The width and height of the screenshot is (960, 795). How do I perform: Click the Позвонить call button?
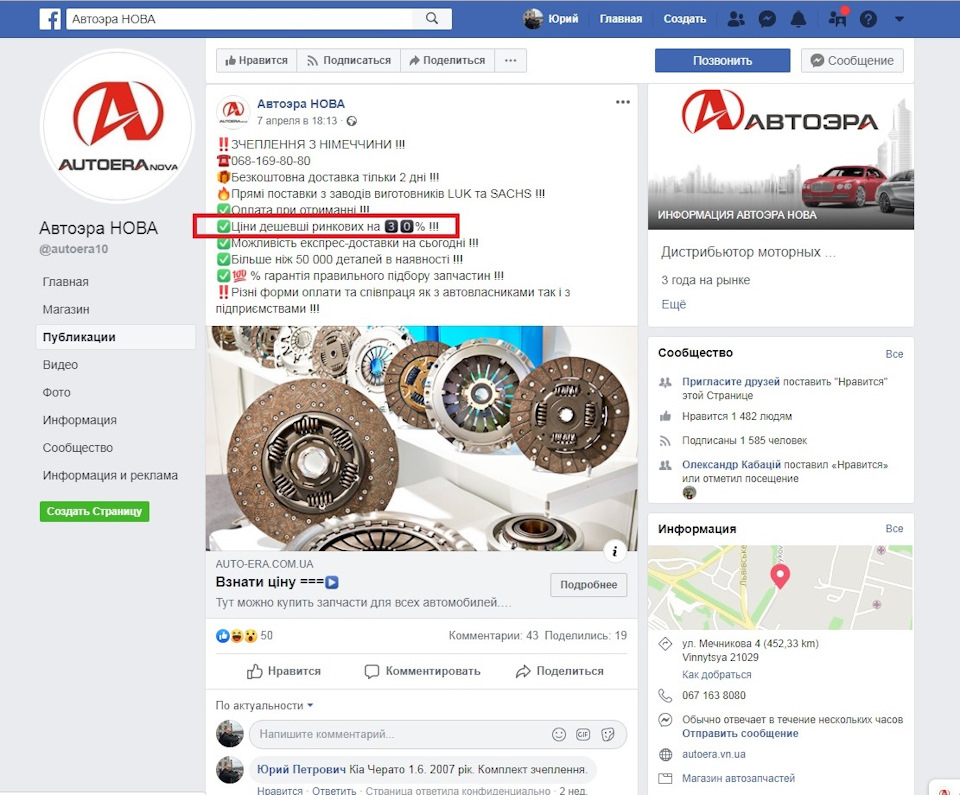coord(722,61)
